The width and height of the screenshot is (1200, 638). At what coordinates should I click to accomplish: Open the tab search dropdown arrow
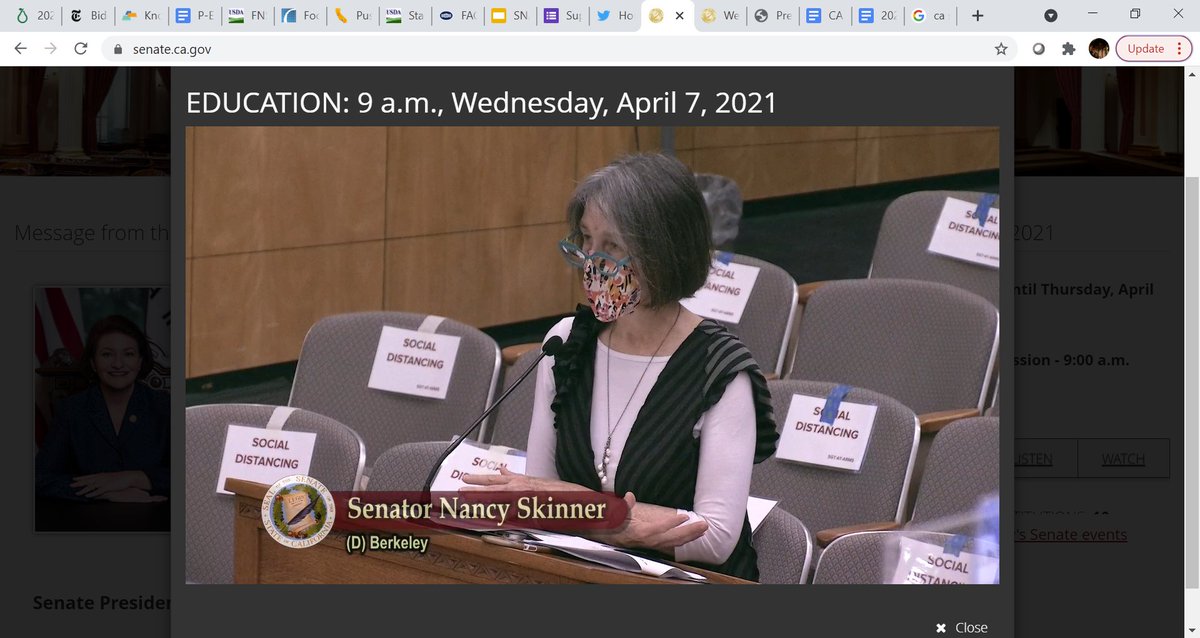click(x=1051, y=16)
